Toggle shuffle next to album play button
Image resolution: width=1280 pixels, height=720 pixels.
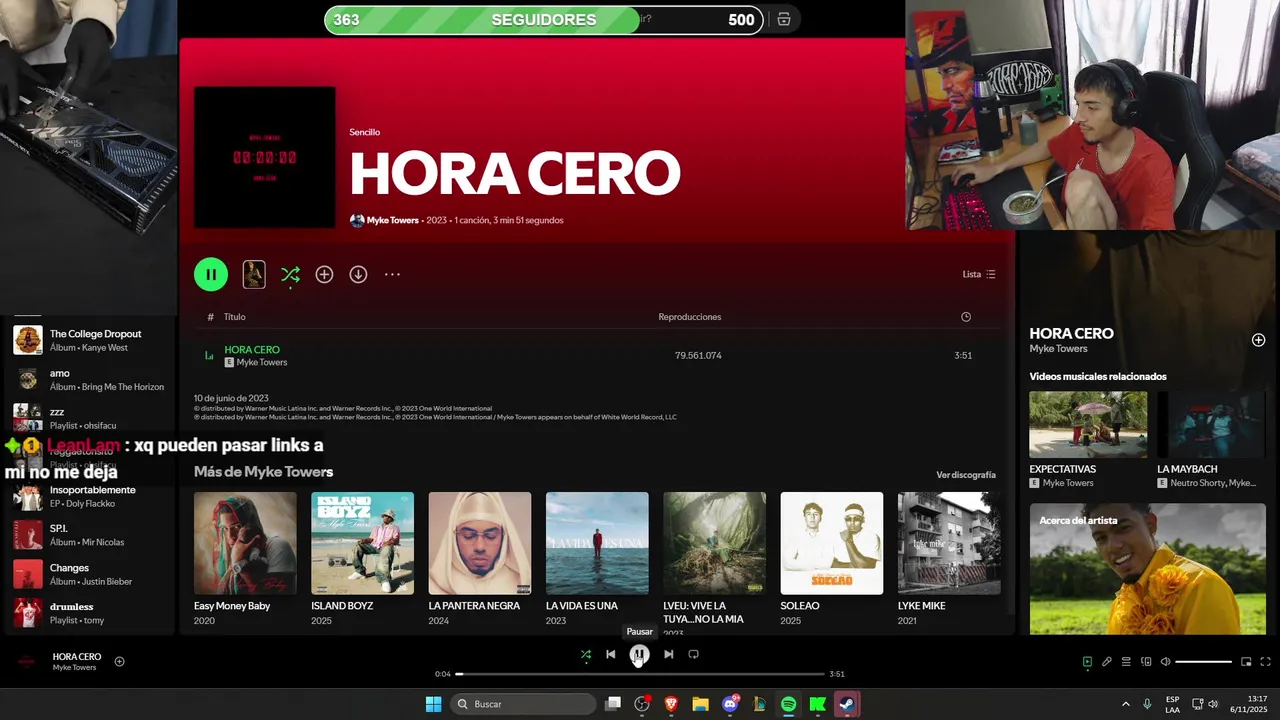(x=290, y=274)
